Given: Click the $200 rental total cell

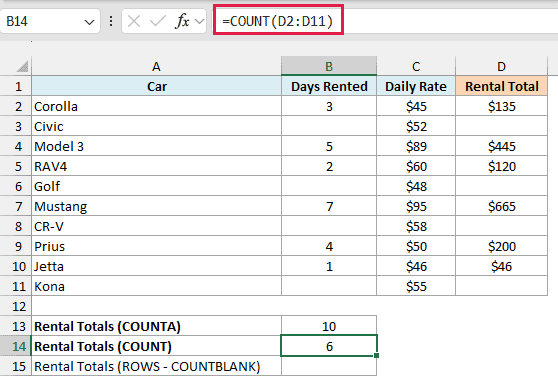Looking at the screenshot, I should point(501,246).
